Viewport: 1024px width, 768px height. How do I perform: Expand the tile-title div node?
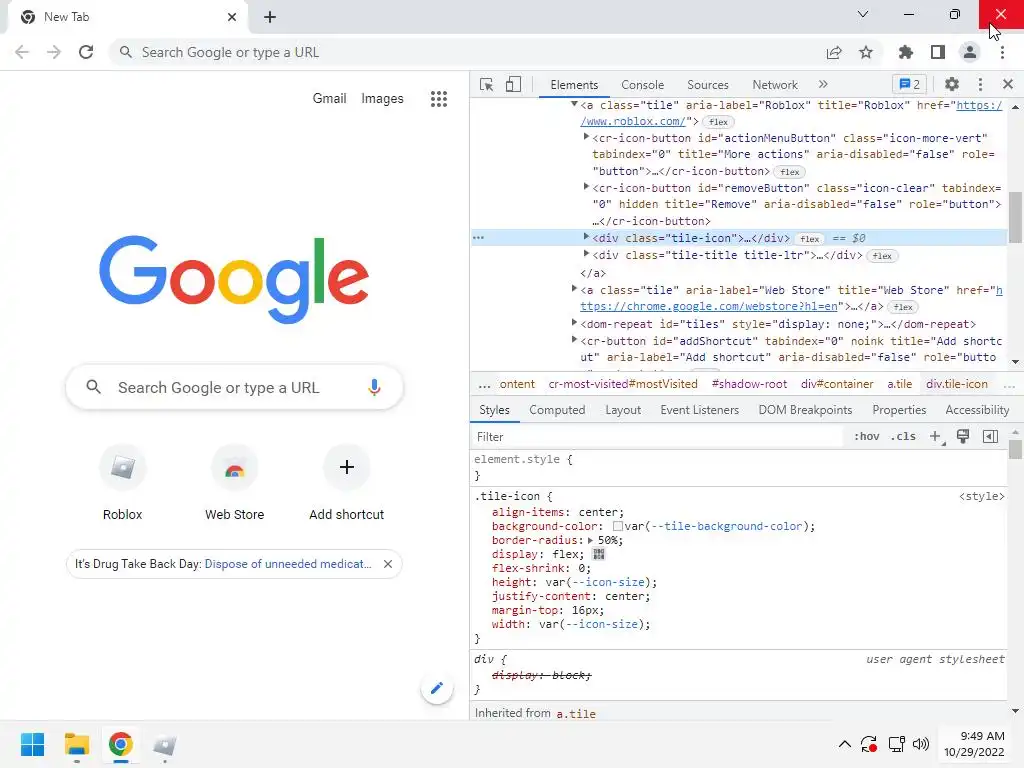point(586,254)
